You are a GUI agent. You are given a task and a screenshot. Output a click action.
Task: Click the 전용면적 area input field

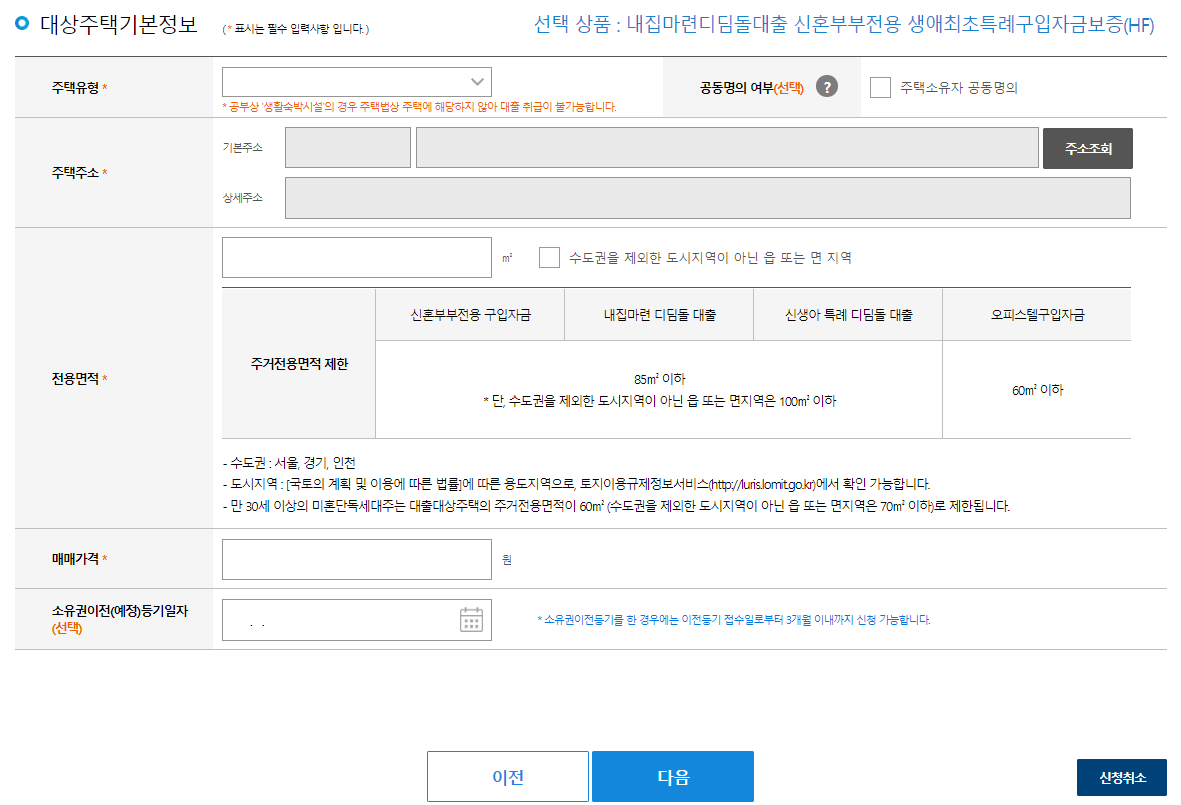click(x=357, y=257)
